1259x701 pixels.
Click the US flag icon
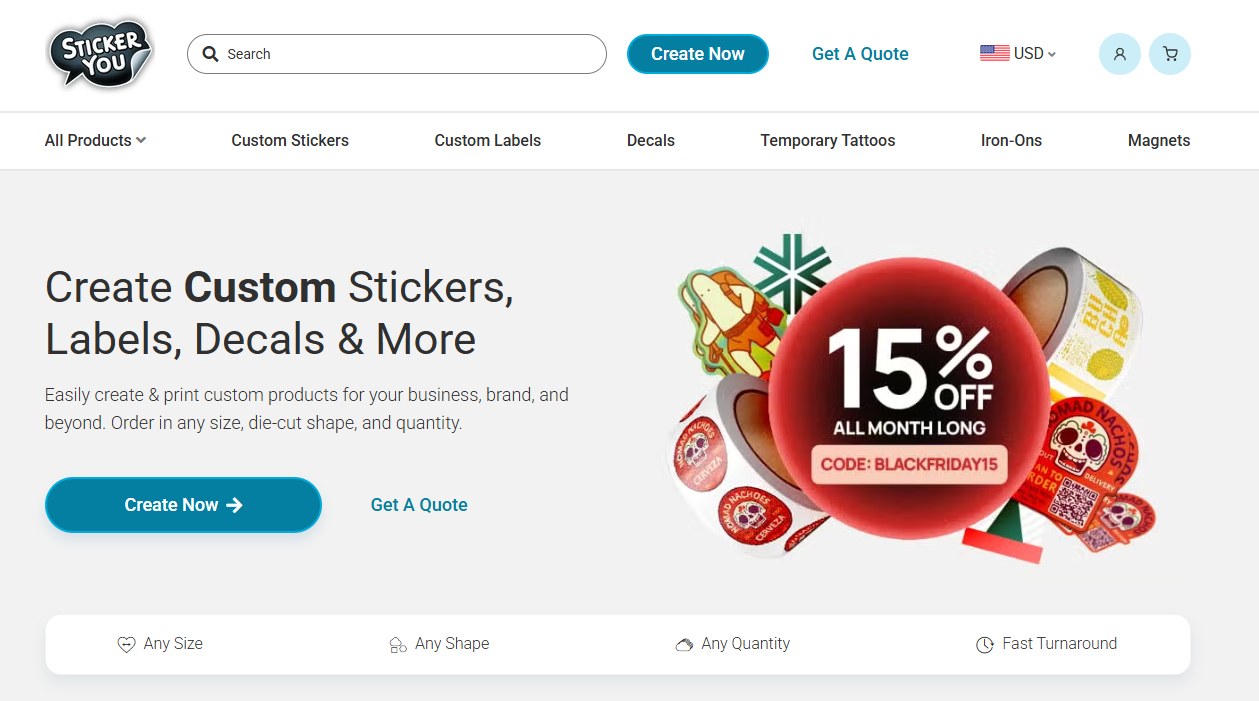pyautogui.click(x=994, y=54)
